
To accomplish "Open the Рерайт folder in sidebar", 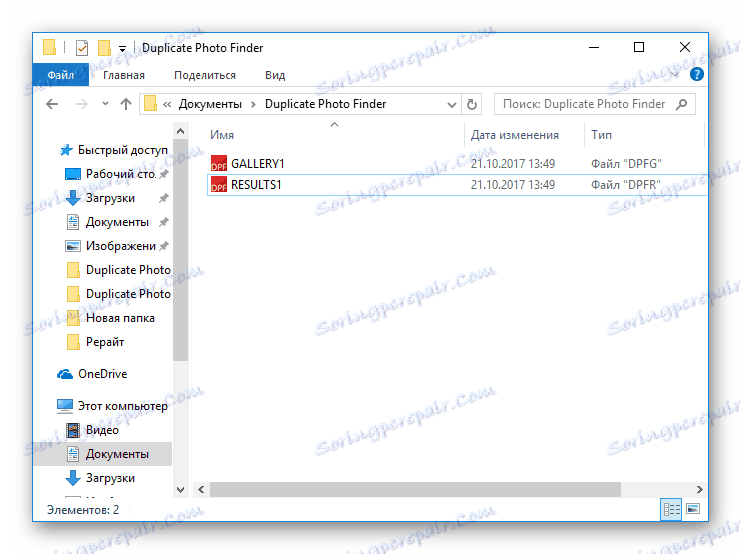I will coord(105,342).
